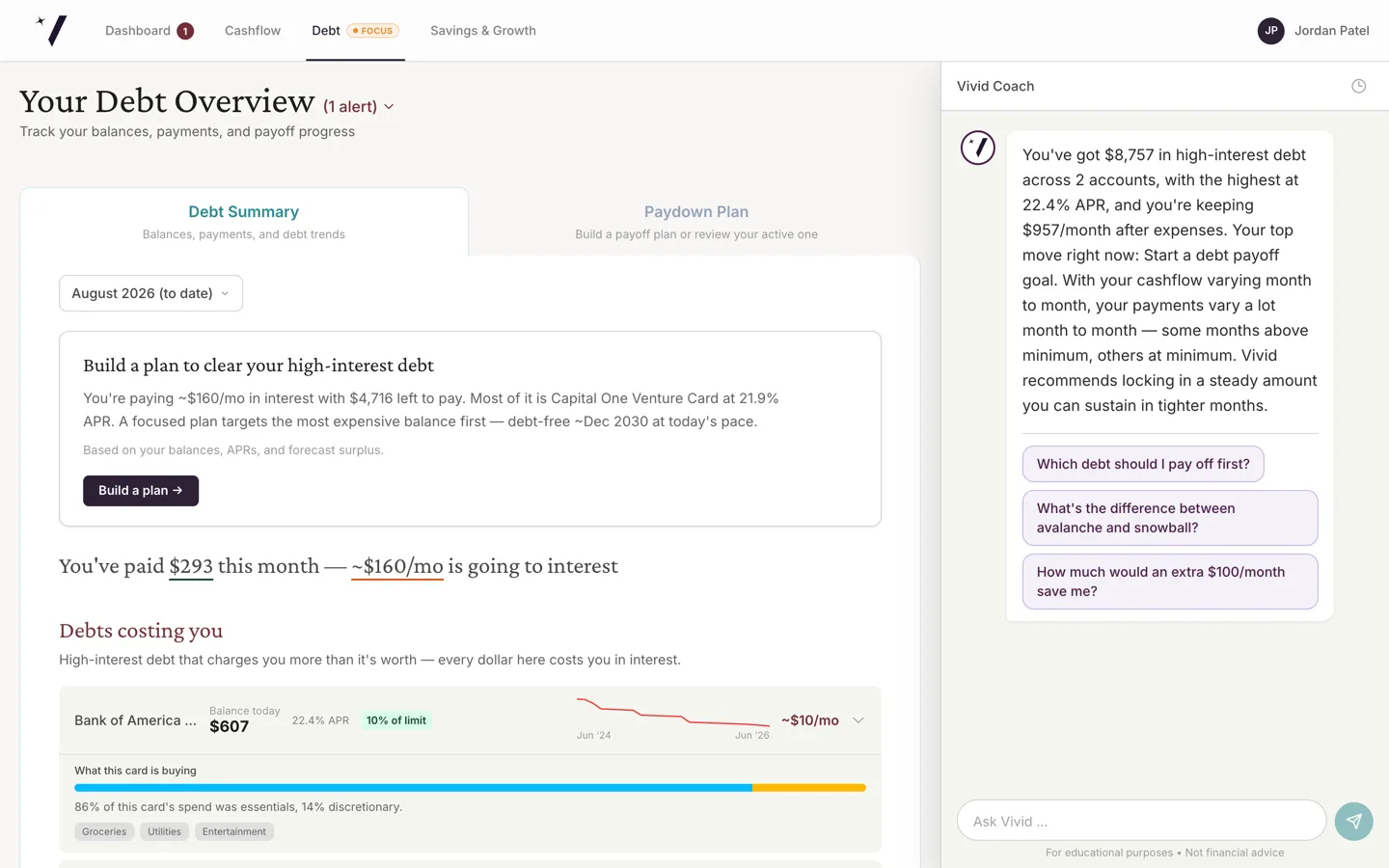Viewport: 1389px width, 868px height.
Task: Click the "Build a plan to clear" heading
Action: 259,366
